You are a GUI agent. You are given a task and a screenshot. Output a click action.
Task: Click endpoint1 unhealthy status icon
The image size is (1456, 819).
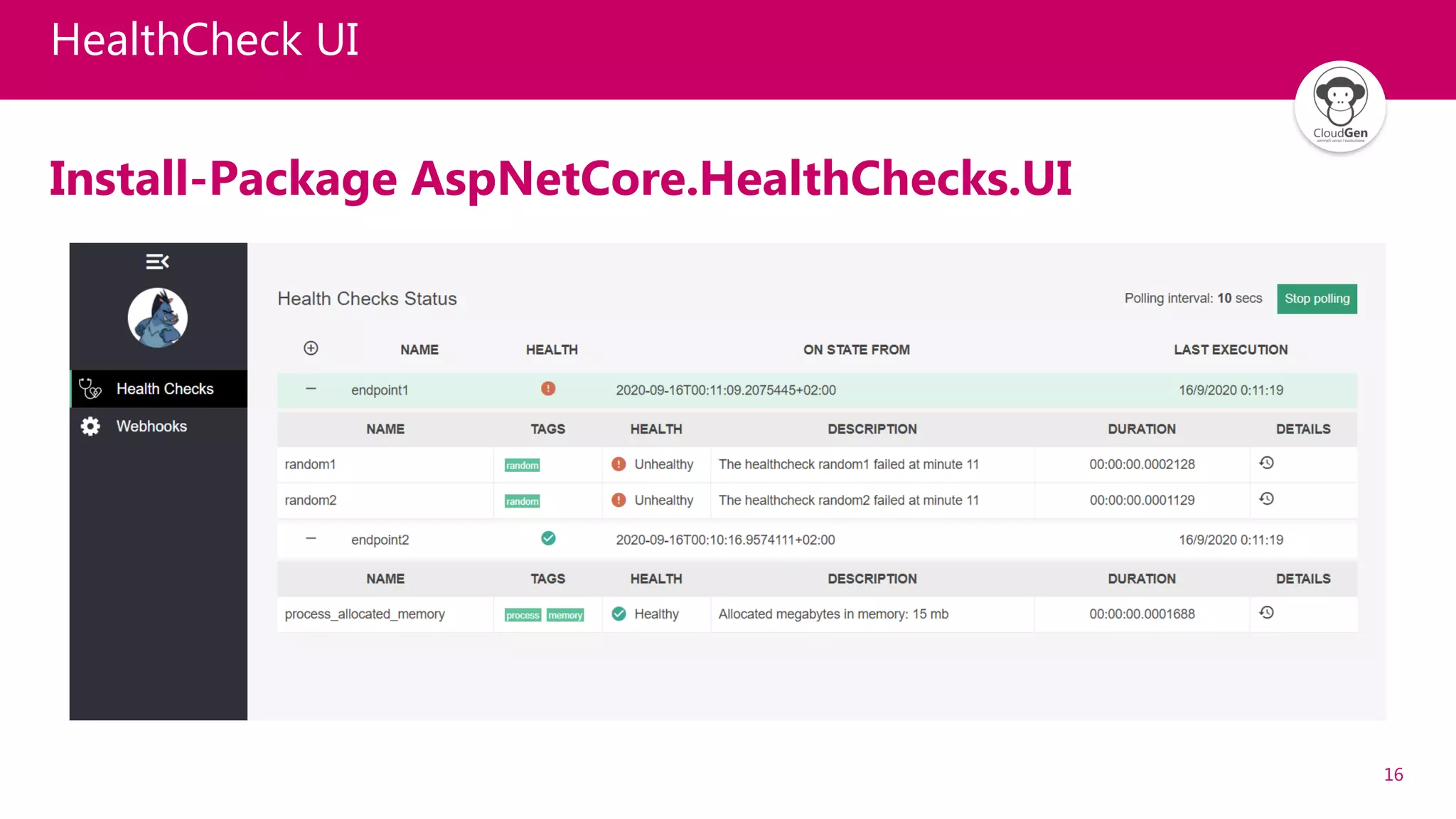(548, 389)
